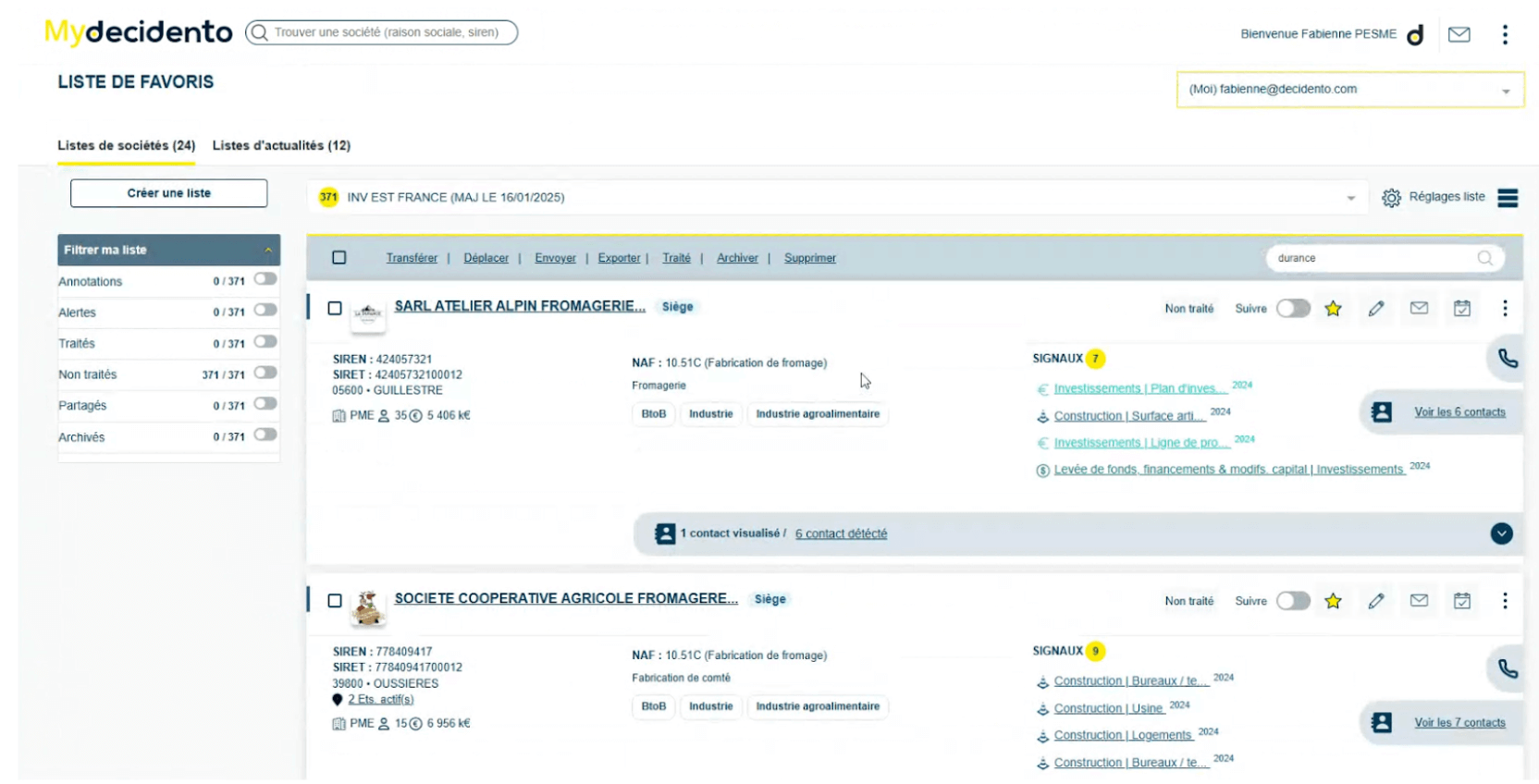
Task: Open the three-dot menu in top header
Action: point(1505,34)
